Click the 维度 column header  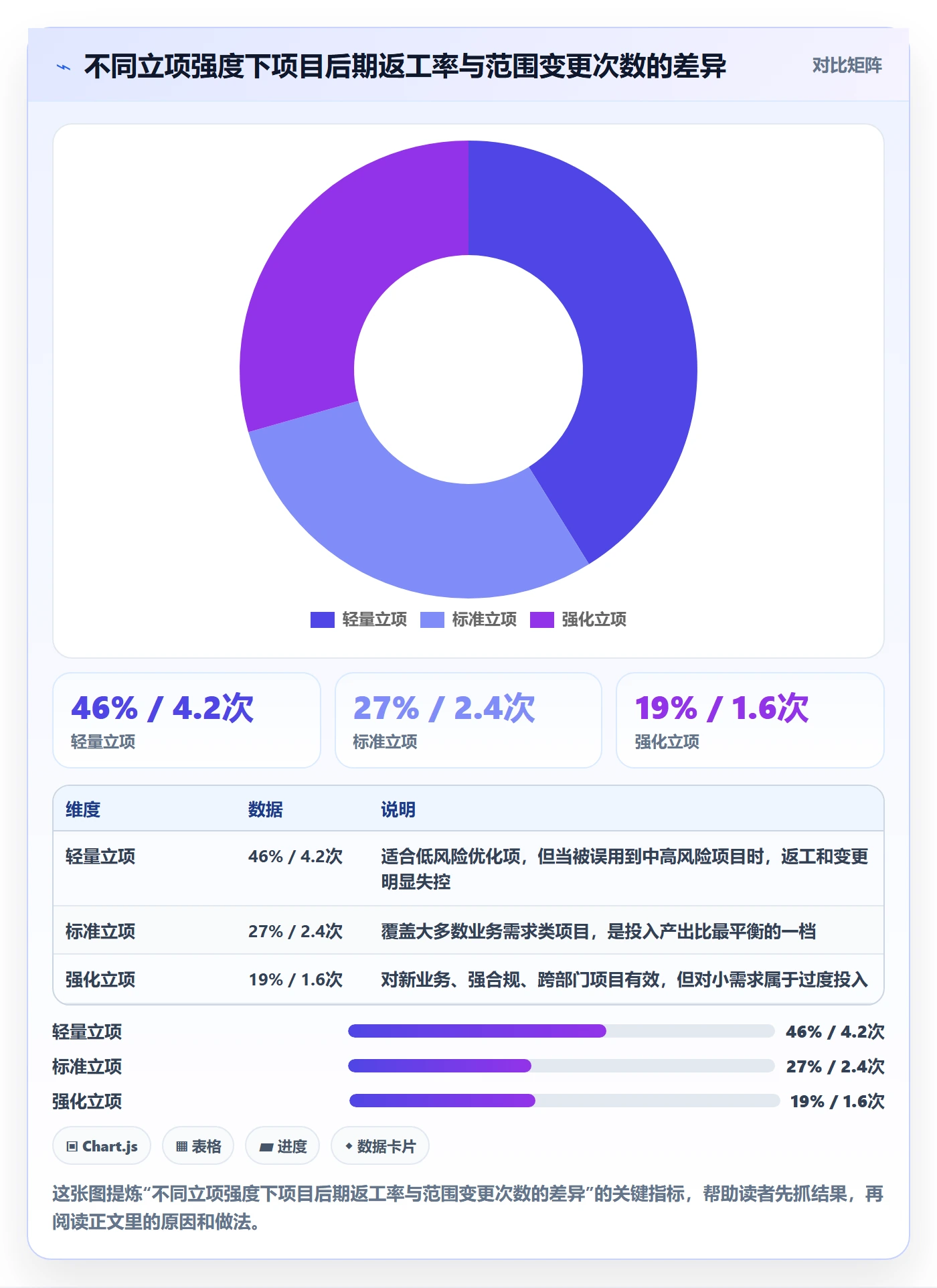83,809
